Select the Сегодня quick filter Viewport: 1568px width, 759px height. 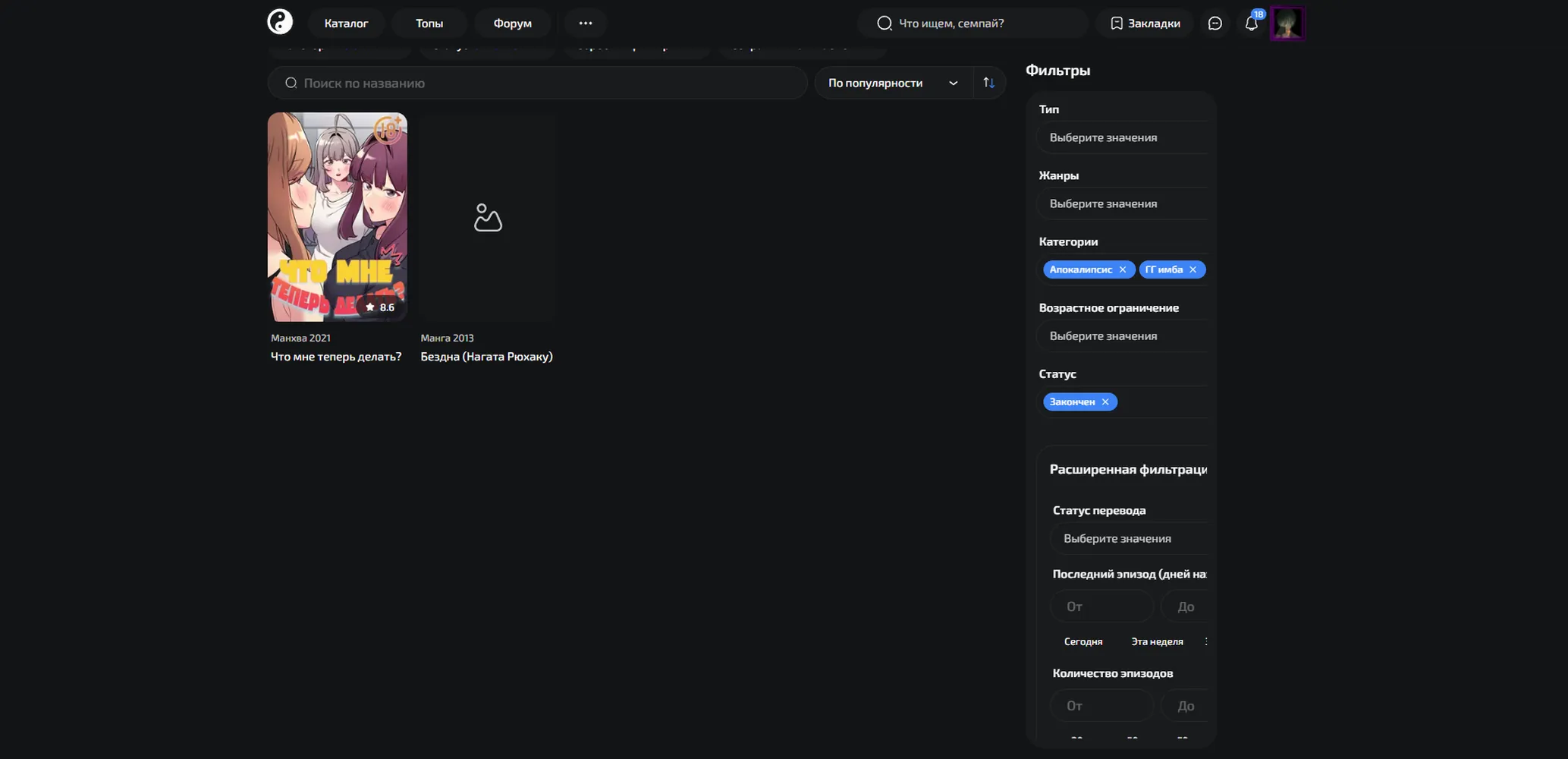pyautogui.click(x=1083, y=641)
